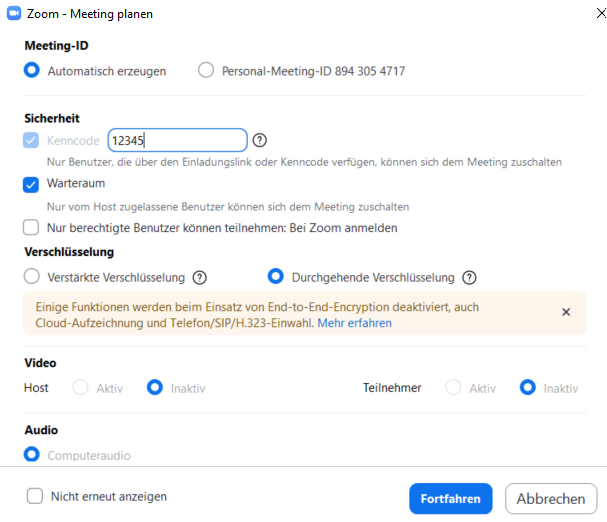Viewport: 607px width, 522px height.
Task: Click the Audio section heading
Action: (x=41, y=430)
